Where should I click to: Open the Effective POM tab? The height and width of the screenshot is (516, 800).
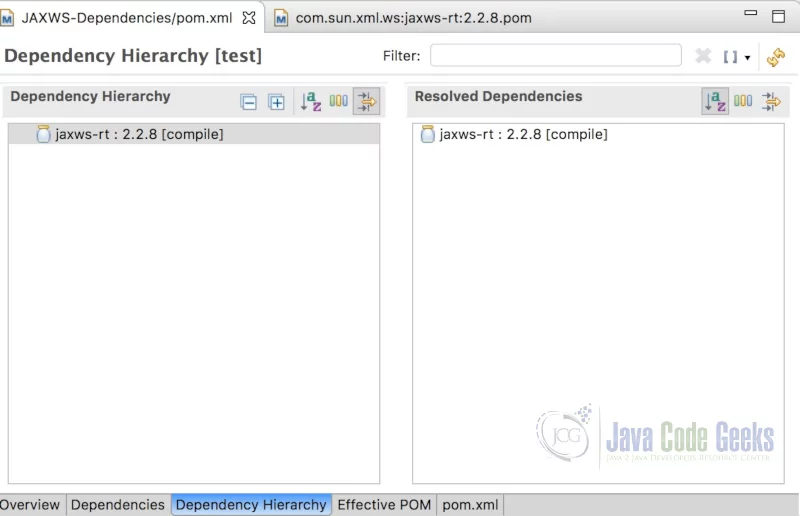tap(384, 505)
